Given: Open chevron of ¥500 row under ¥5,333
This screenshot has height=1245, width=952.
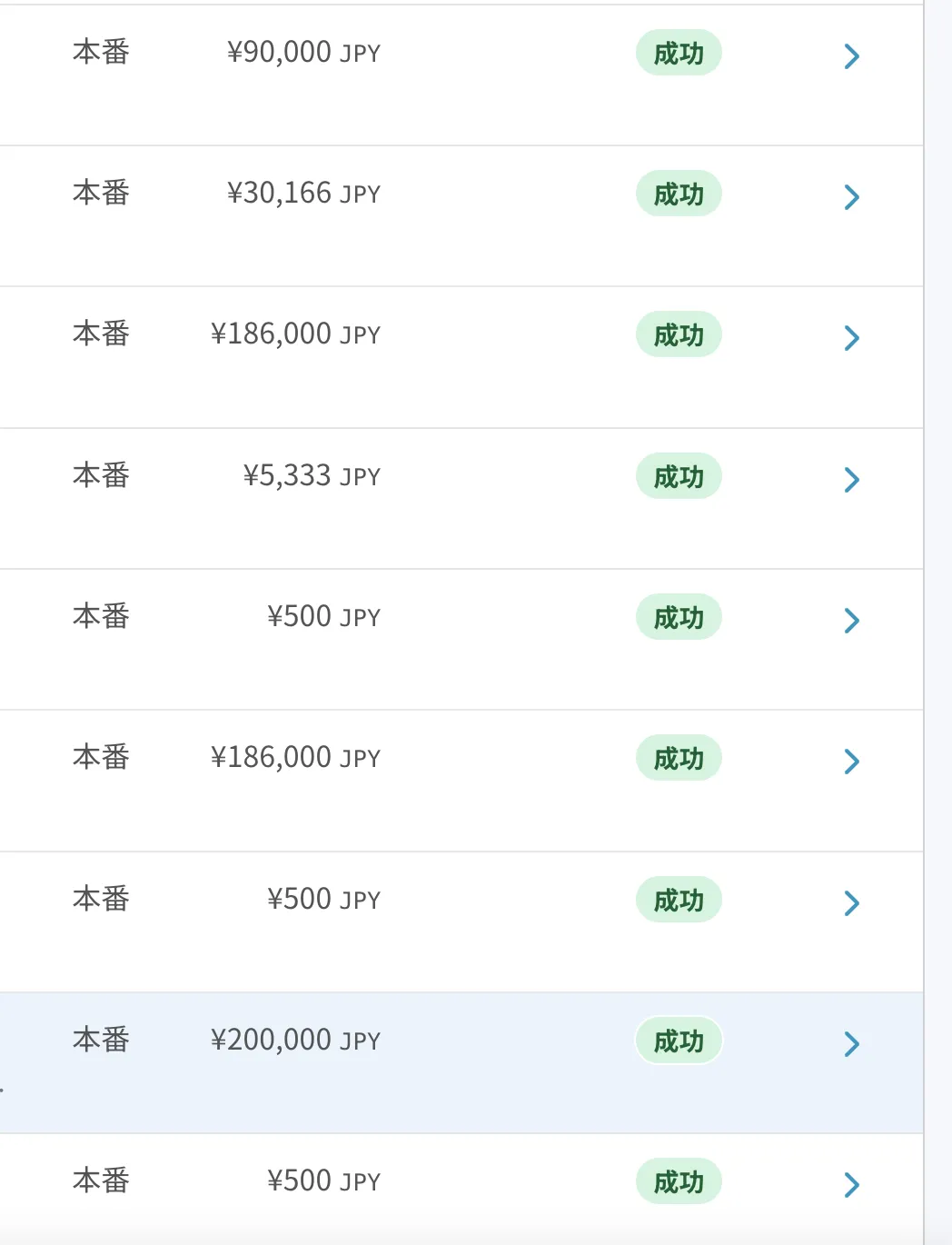Looking at the screenshot, I should (851, 621).
